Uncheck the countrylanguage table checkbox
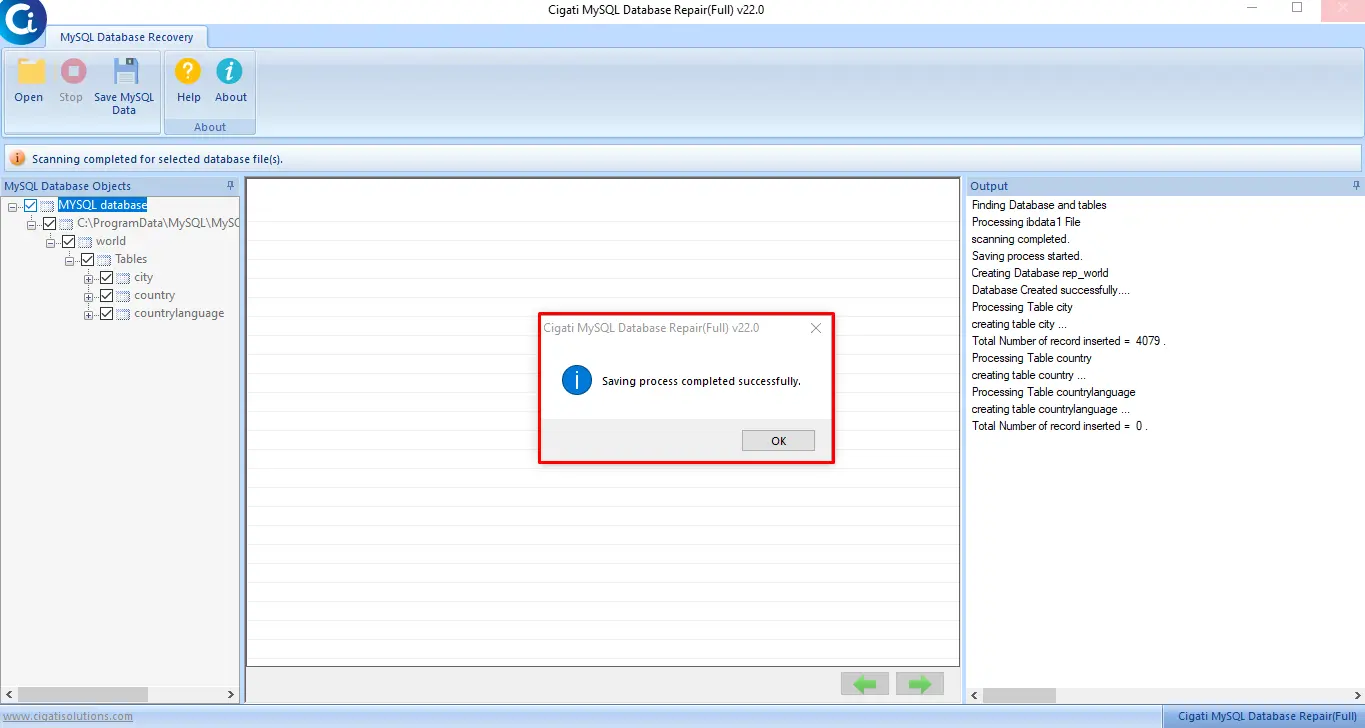 (106, 313)
